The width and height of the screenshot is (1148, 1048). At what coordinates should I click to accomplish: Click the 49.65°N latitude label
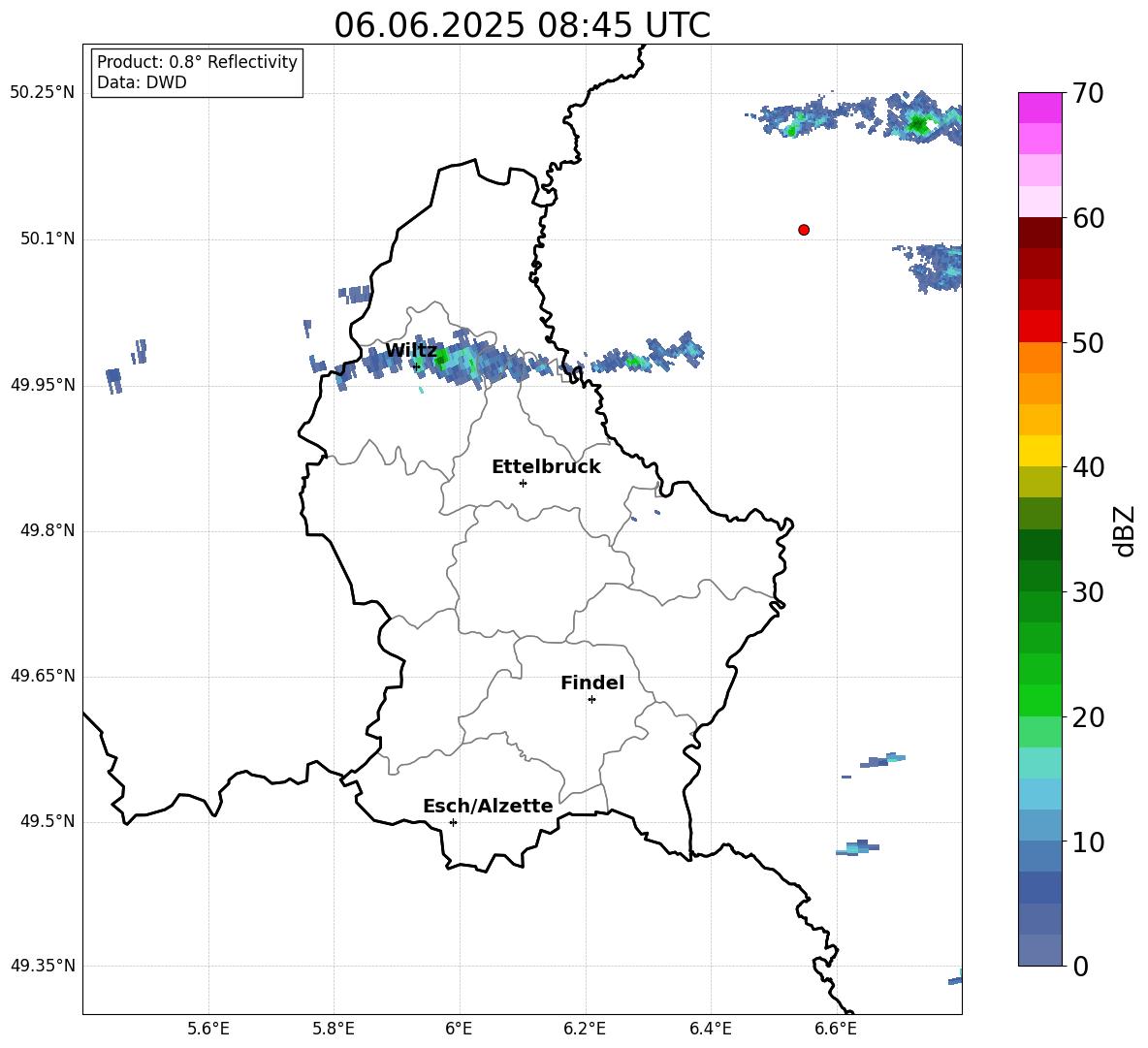click(43, 676)
